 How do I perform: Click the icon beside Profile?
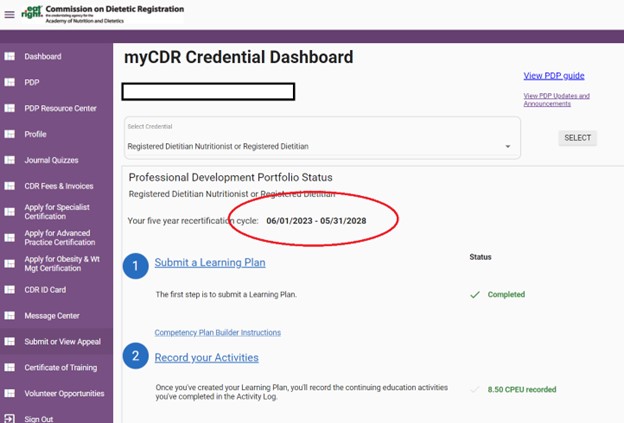[10, 134]
